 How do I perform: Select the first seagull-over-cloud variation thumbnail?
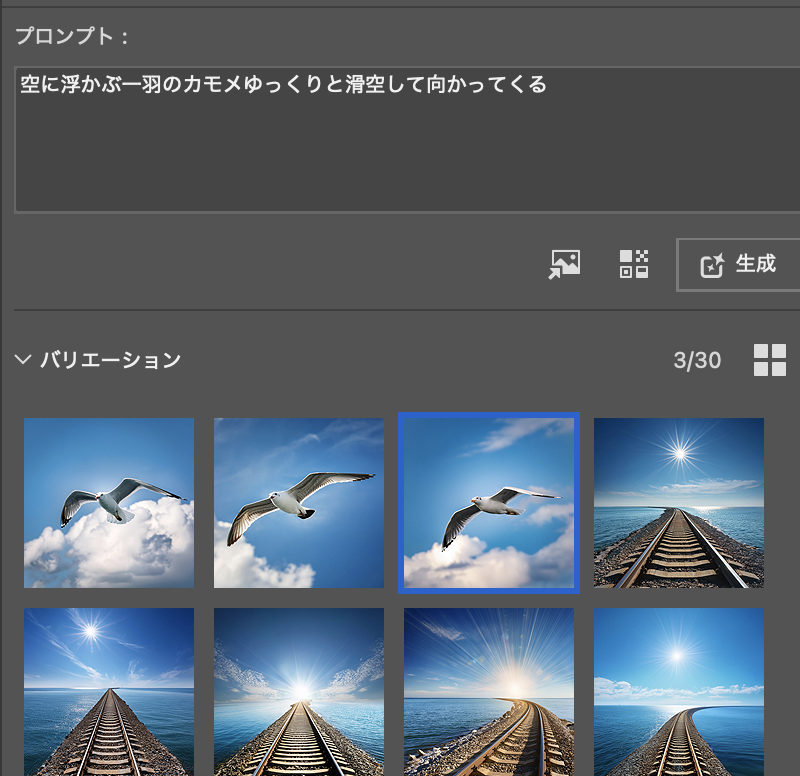[109, 503]
